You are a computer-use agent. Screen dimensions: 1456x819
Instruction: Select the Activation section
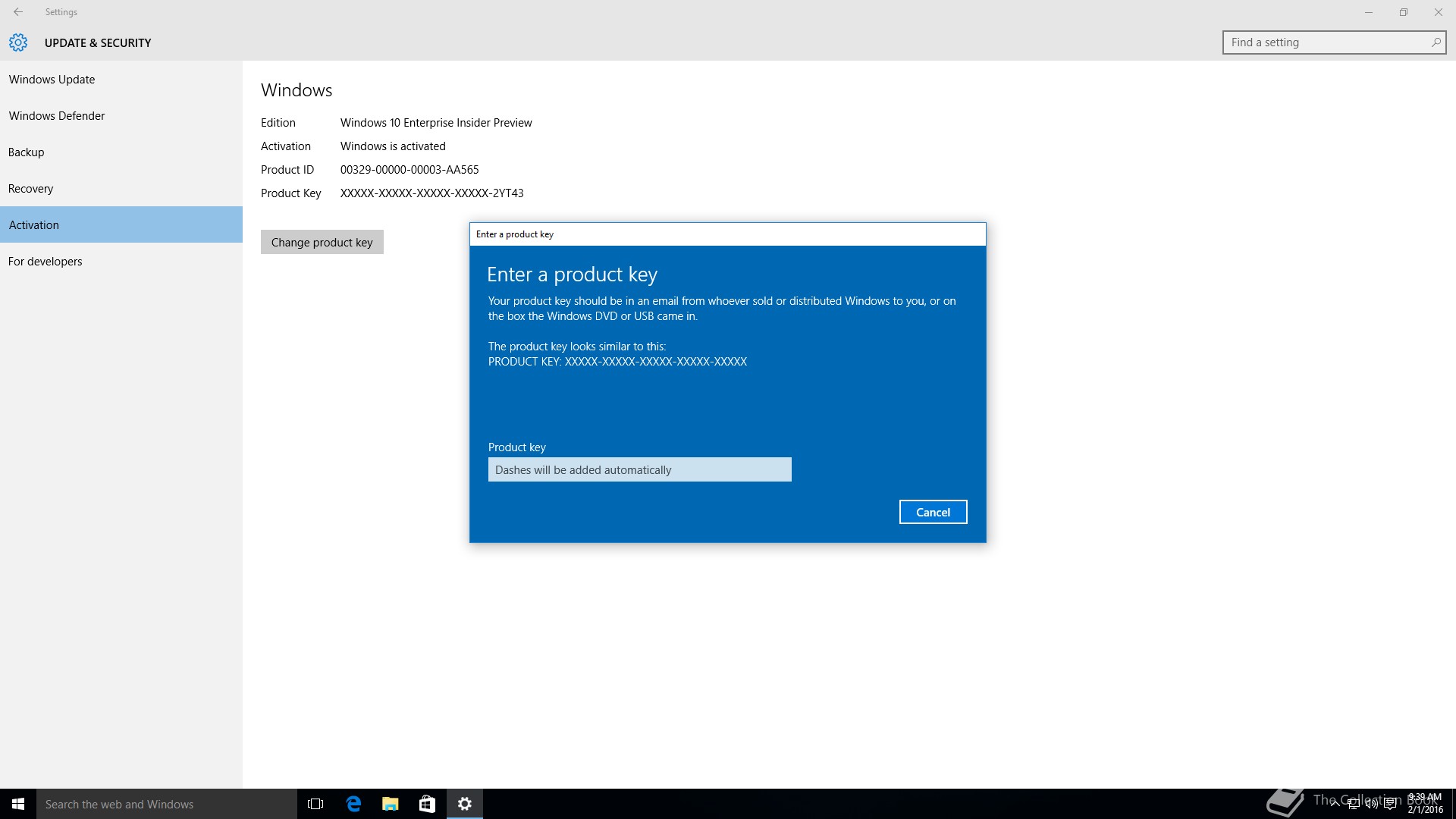click(121, 224)
